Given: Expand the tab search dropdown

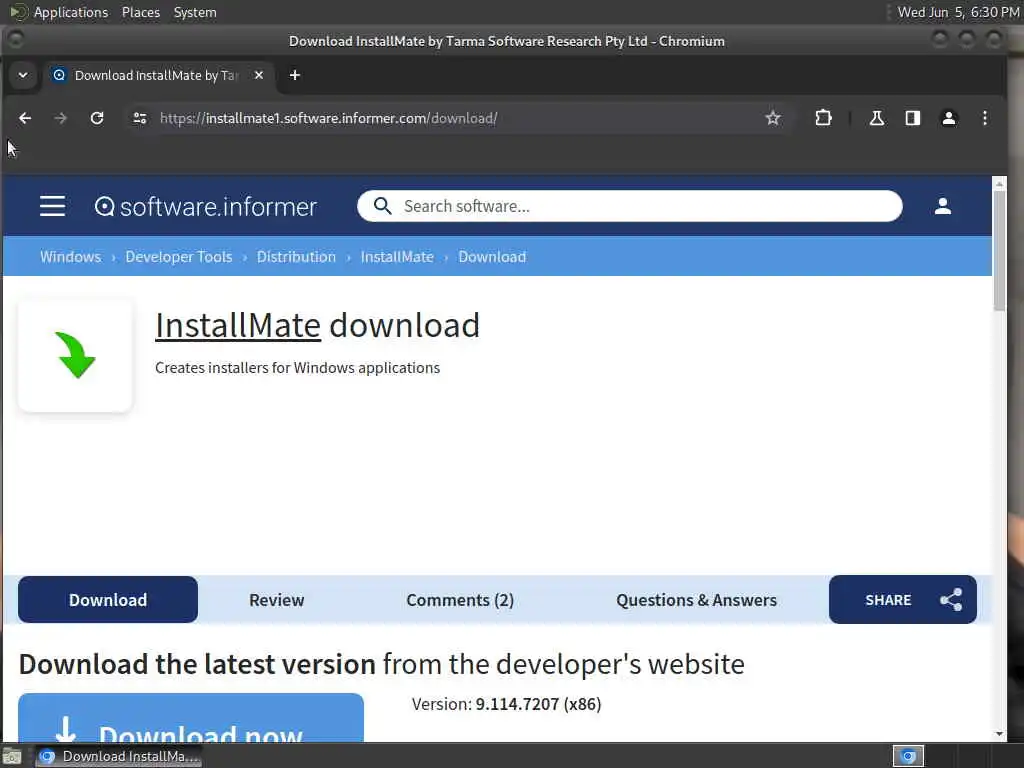Looking at the screenshot, I should coord(23,75).
